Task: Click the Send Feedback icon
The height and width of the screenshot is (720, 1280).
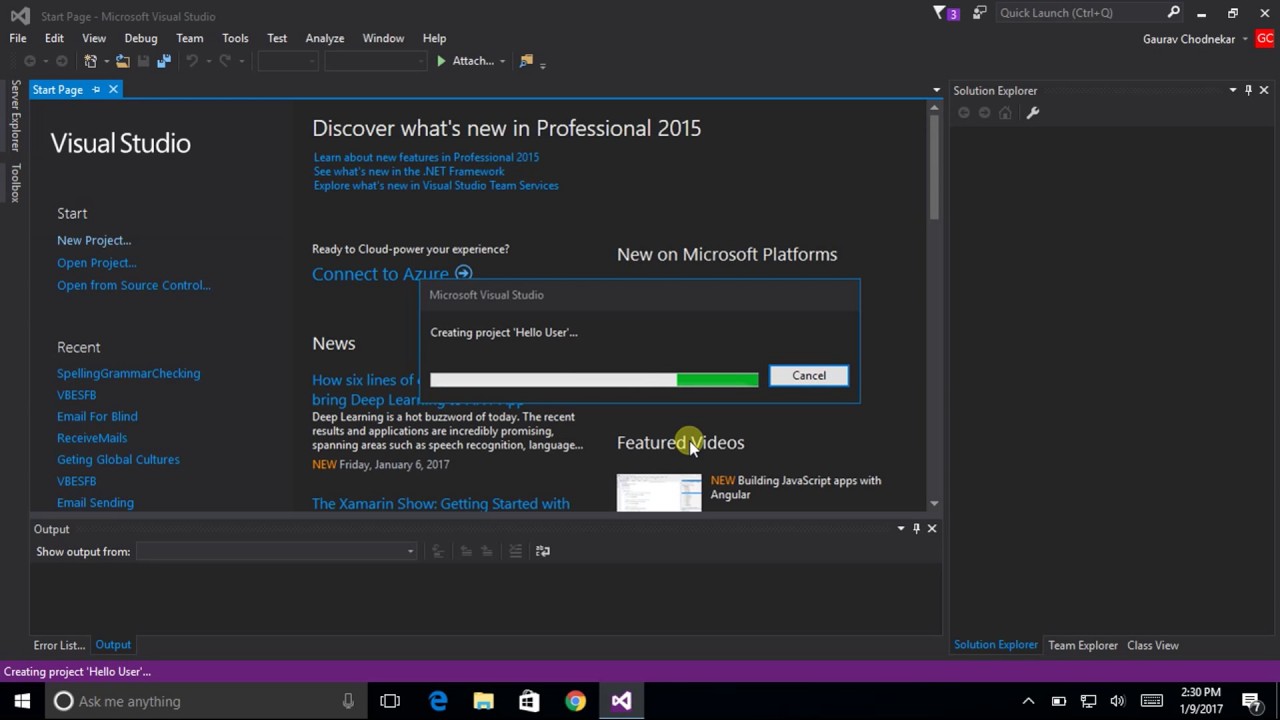Action: (x=979, y=13)
